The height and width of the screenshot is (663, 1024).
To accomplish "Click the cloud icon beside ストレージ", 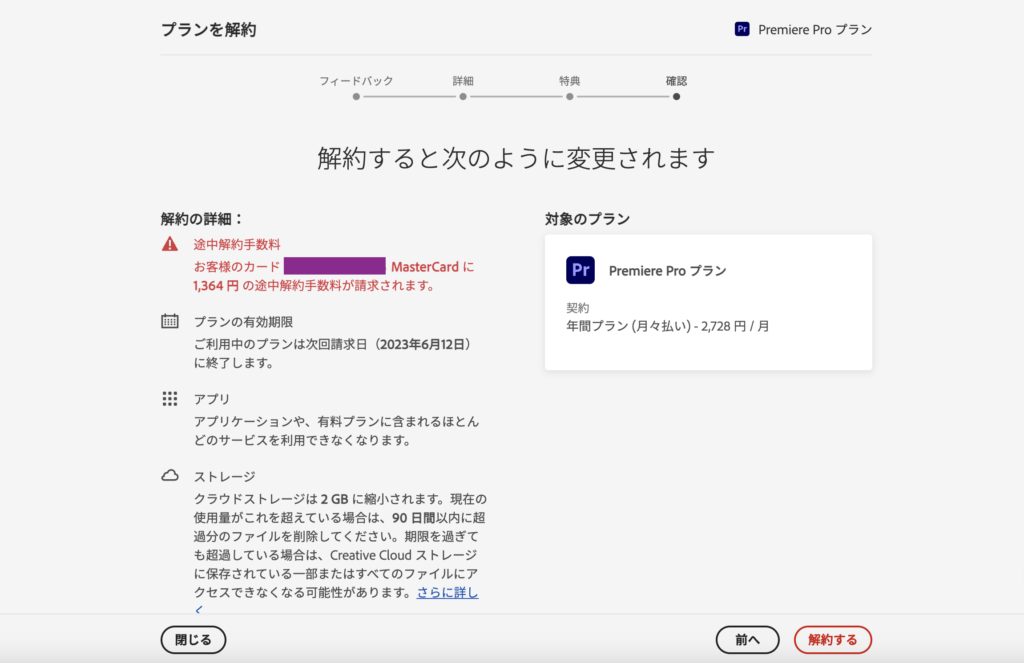I will (170, 476).
